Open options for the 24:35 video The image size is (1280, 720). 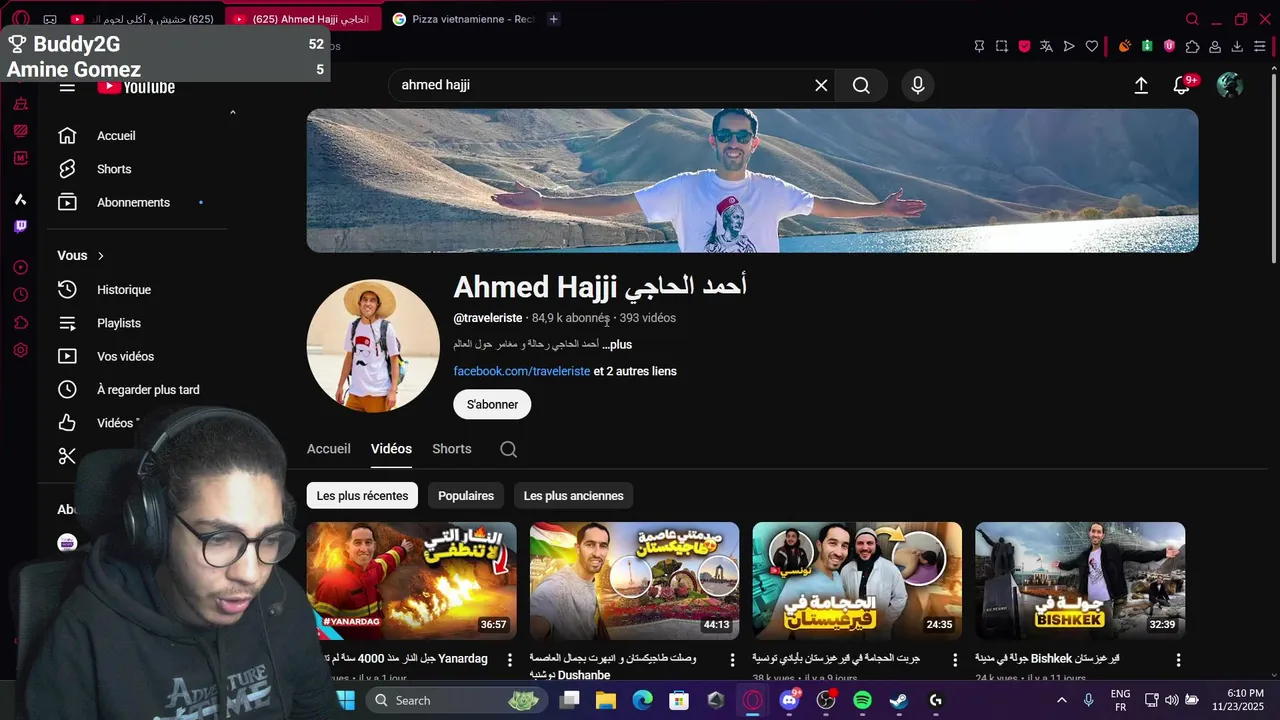click(x=955, y=660)
